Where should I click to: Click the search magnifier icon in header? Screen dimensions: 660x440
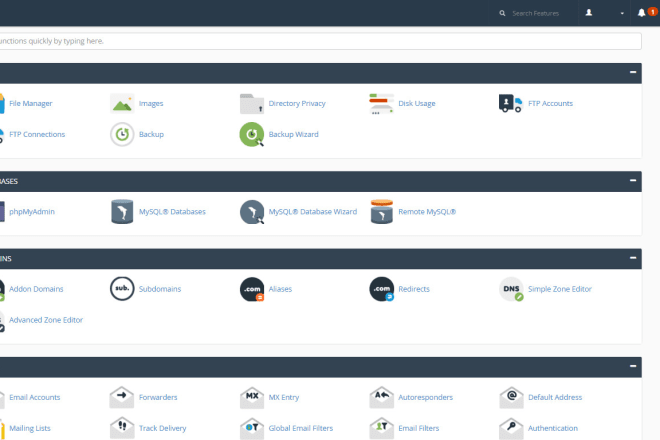click(502, 13)
